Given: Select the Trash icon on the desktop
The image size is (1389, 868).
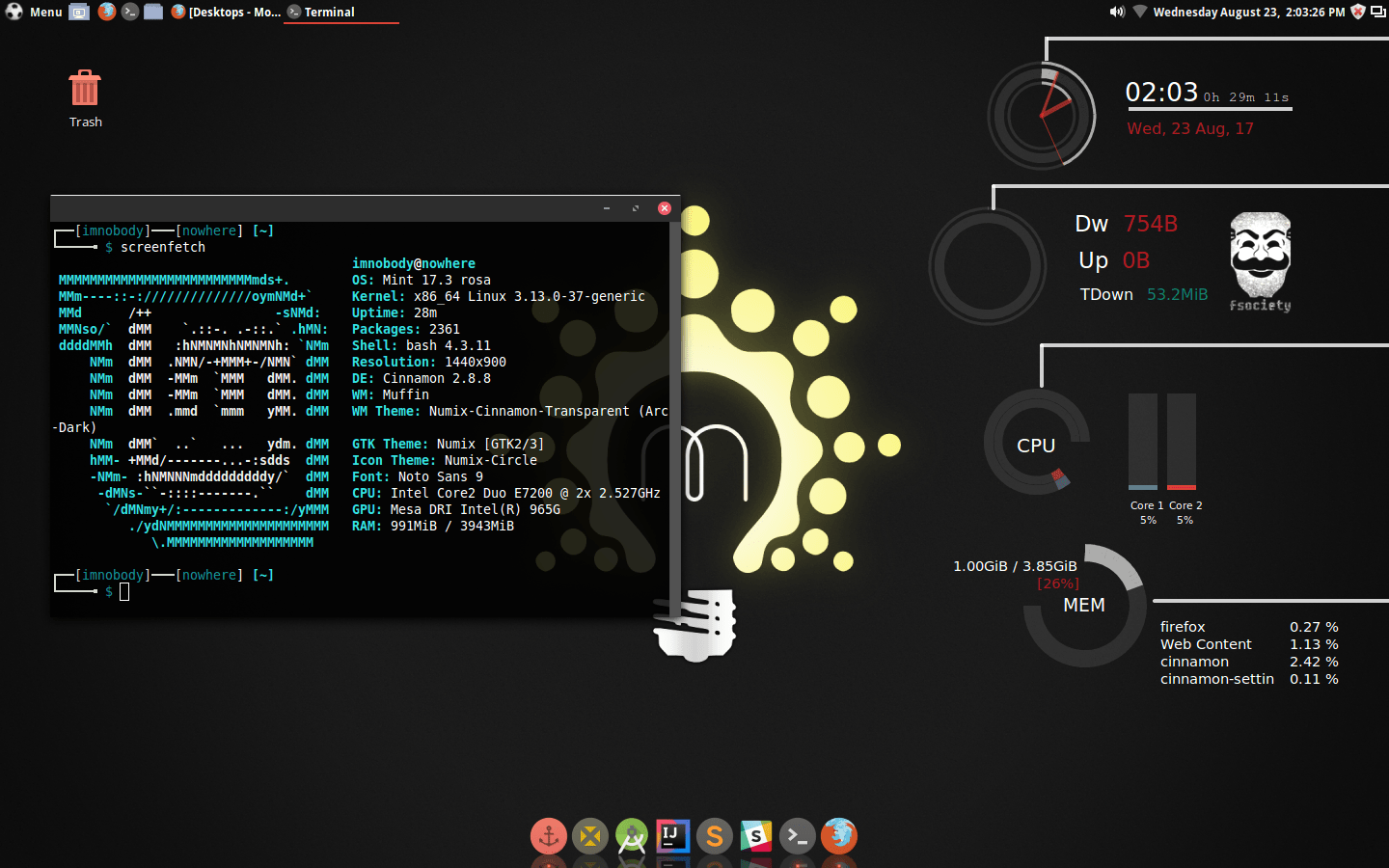Looking at the screenshot, I should [x=85, y=98].
